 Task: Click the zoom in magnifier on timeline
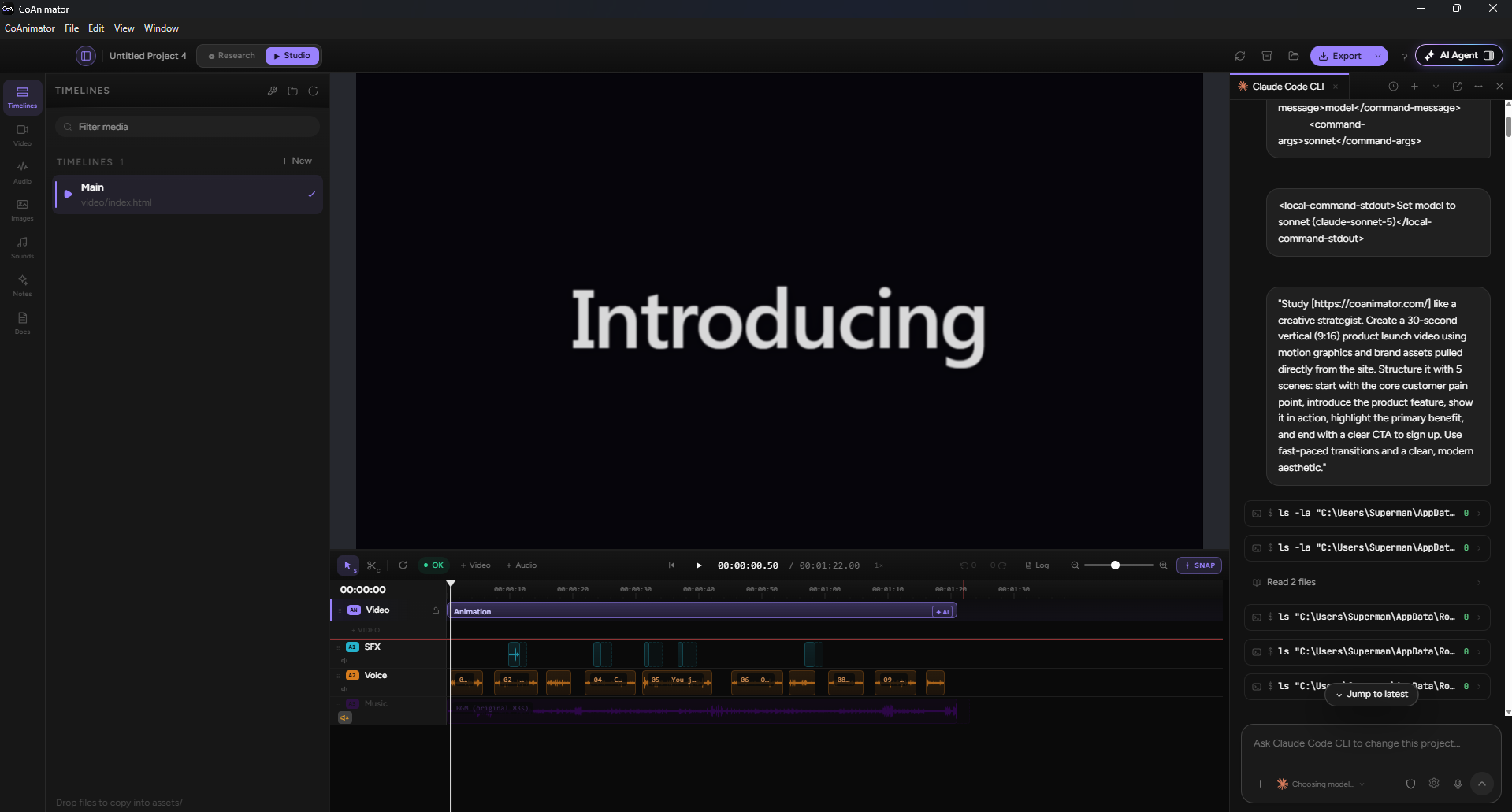[x=1163, y=565]
